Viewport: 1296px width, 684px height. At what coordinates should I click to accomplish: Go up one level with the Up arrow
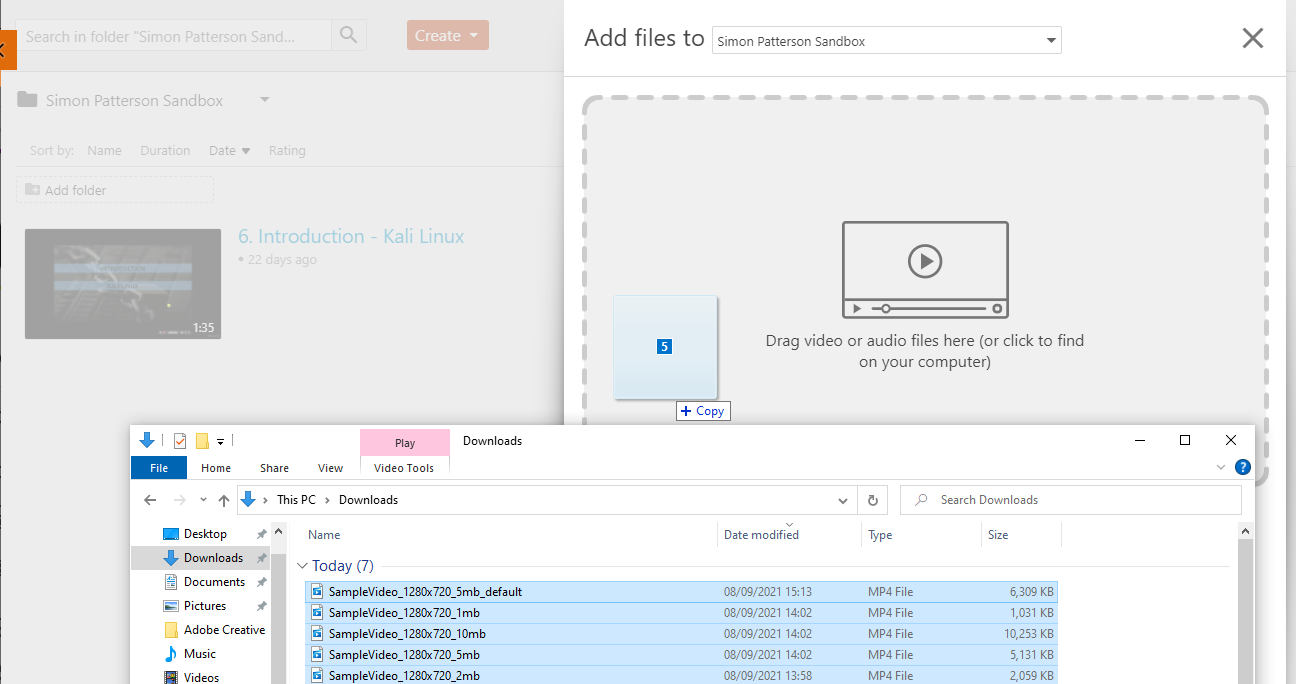[224, 500]
